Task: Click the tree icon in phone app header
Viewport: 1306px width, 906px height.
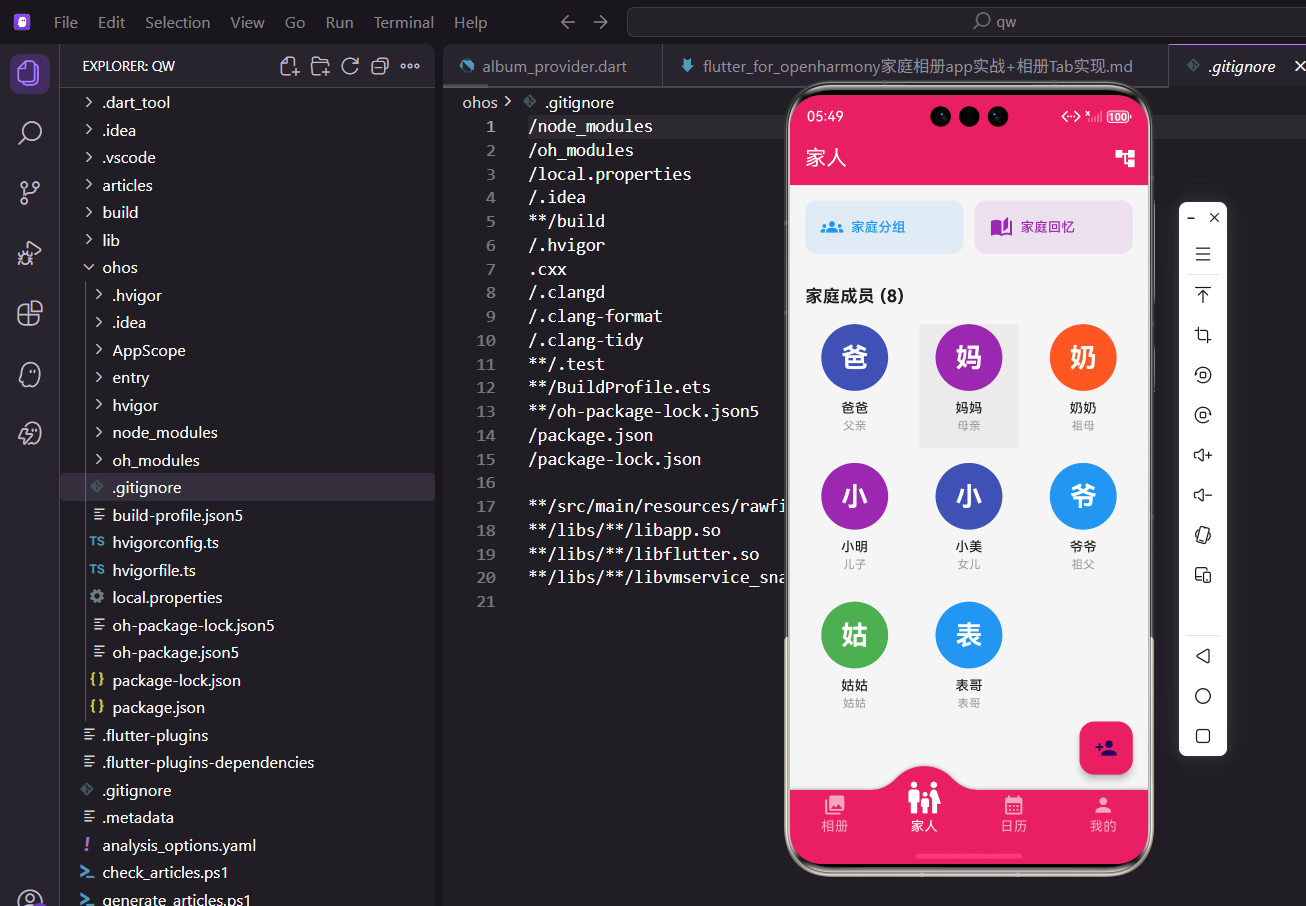Action: tap(1125, 158)
